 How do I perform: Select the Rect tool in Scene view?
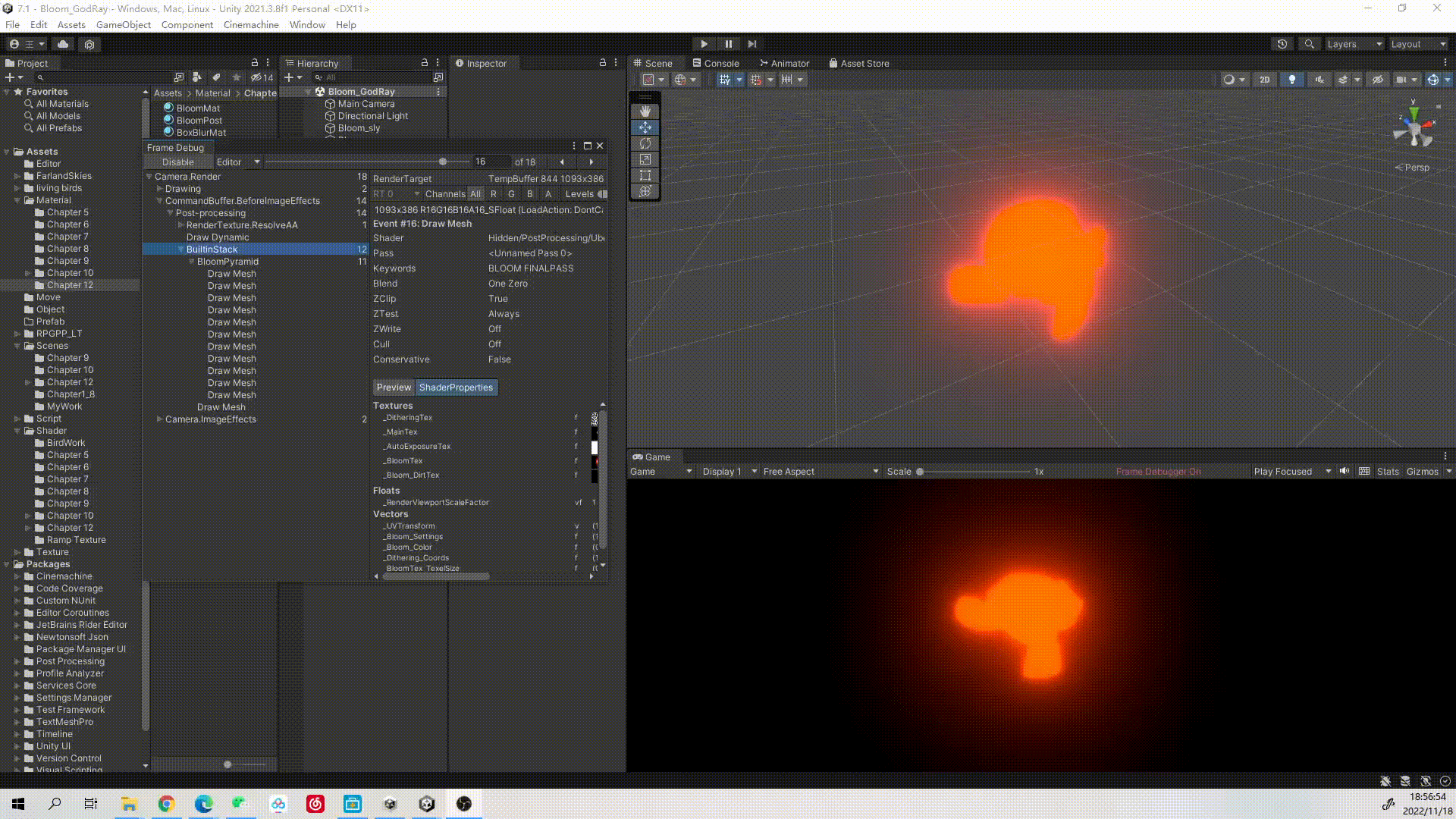click(645, 175)
